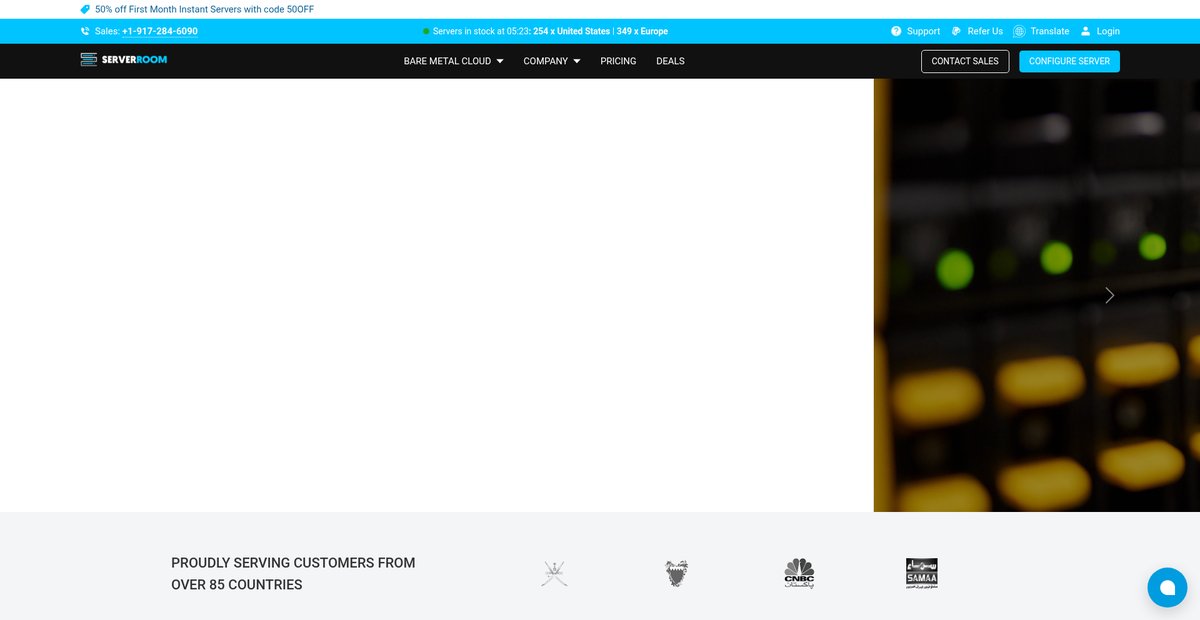Click the Refer Us icon
Viewport: 1200px width, 620px height.
(957, 31)
